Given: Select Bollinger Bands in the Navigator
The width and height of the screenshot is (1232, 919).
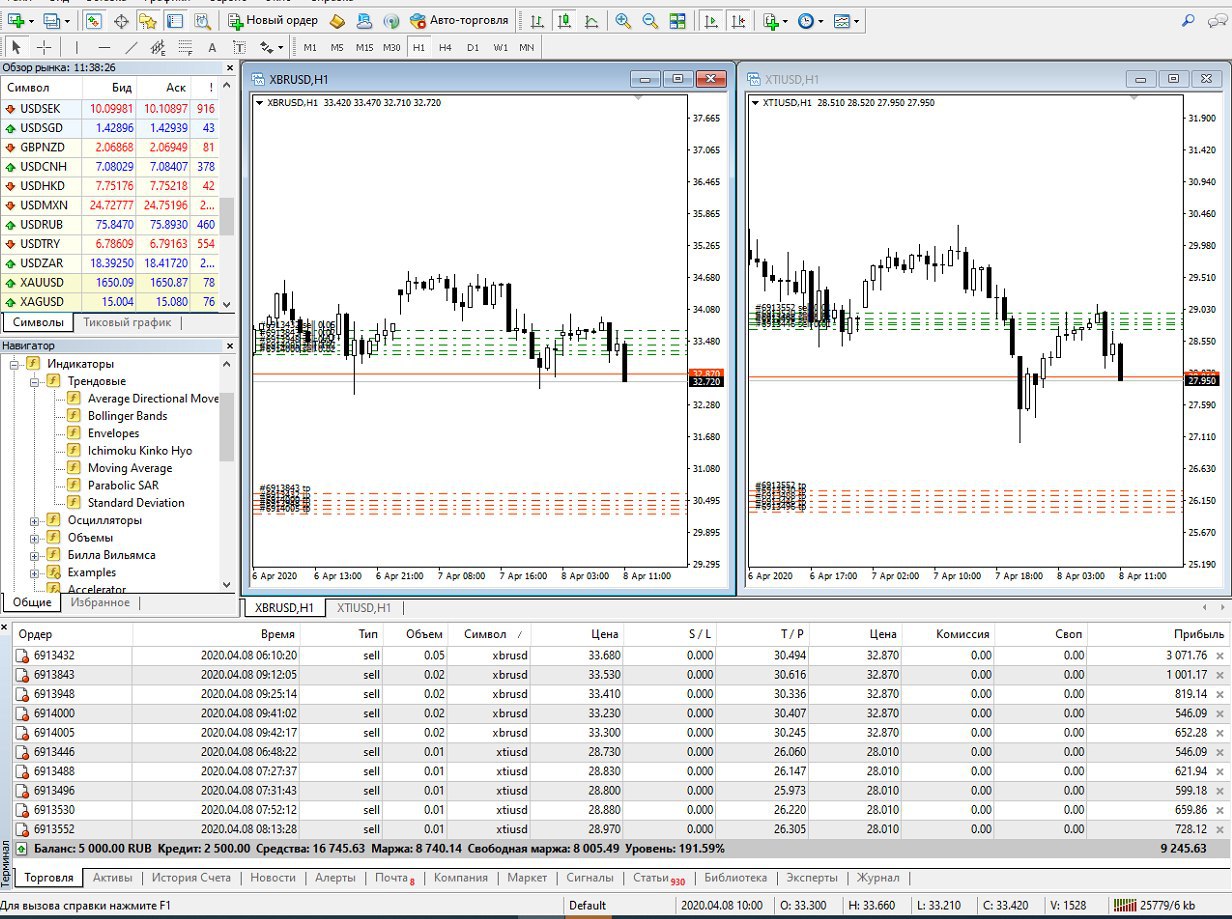Looking at the screenshot, I should (x=127, y=416).
